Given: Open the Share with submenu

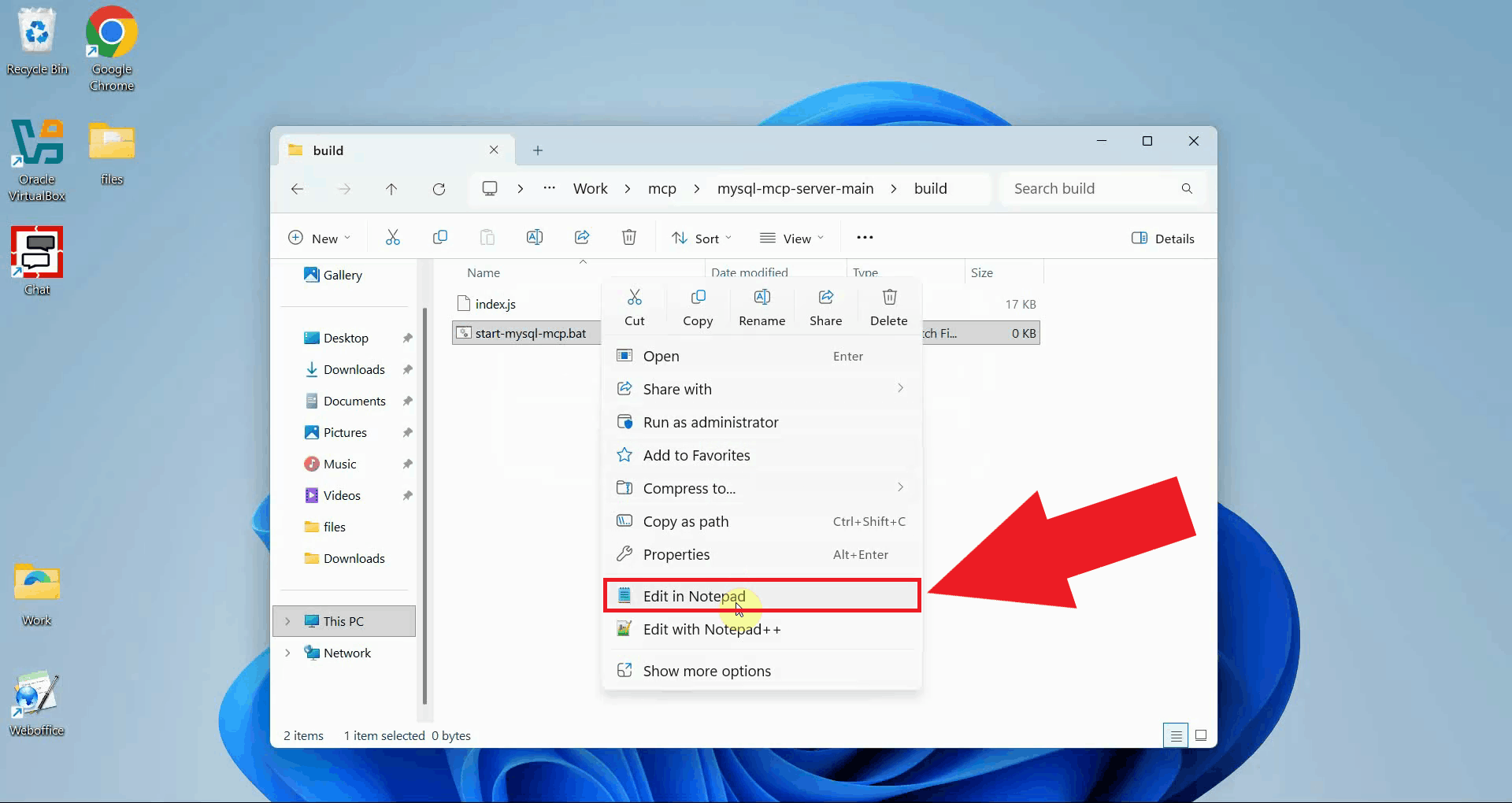Looking at the screenshot, I should click(x=762, y=389).
